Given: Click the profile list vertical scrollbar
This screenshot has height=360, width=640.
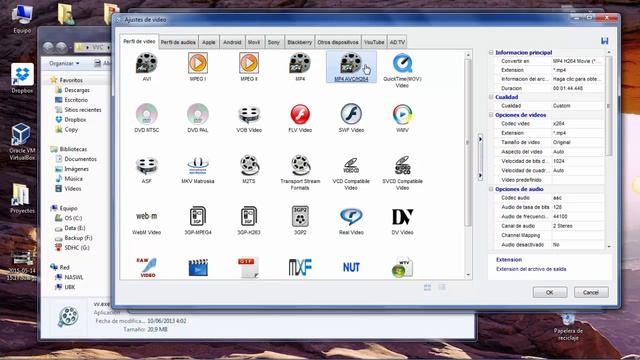Looking at the screenshot, I should pyautogui.click(x=468, y=143).
